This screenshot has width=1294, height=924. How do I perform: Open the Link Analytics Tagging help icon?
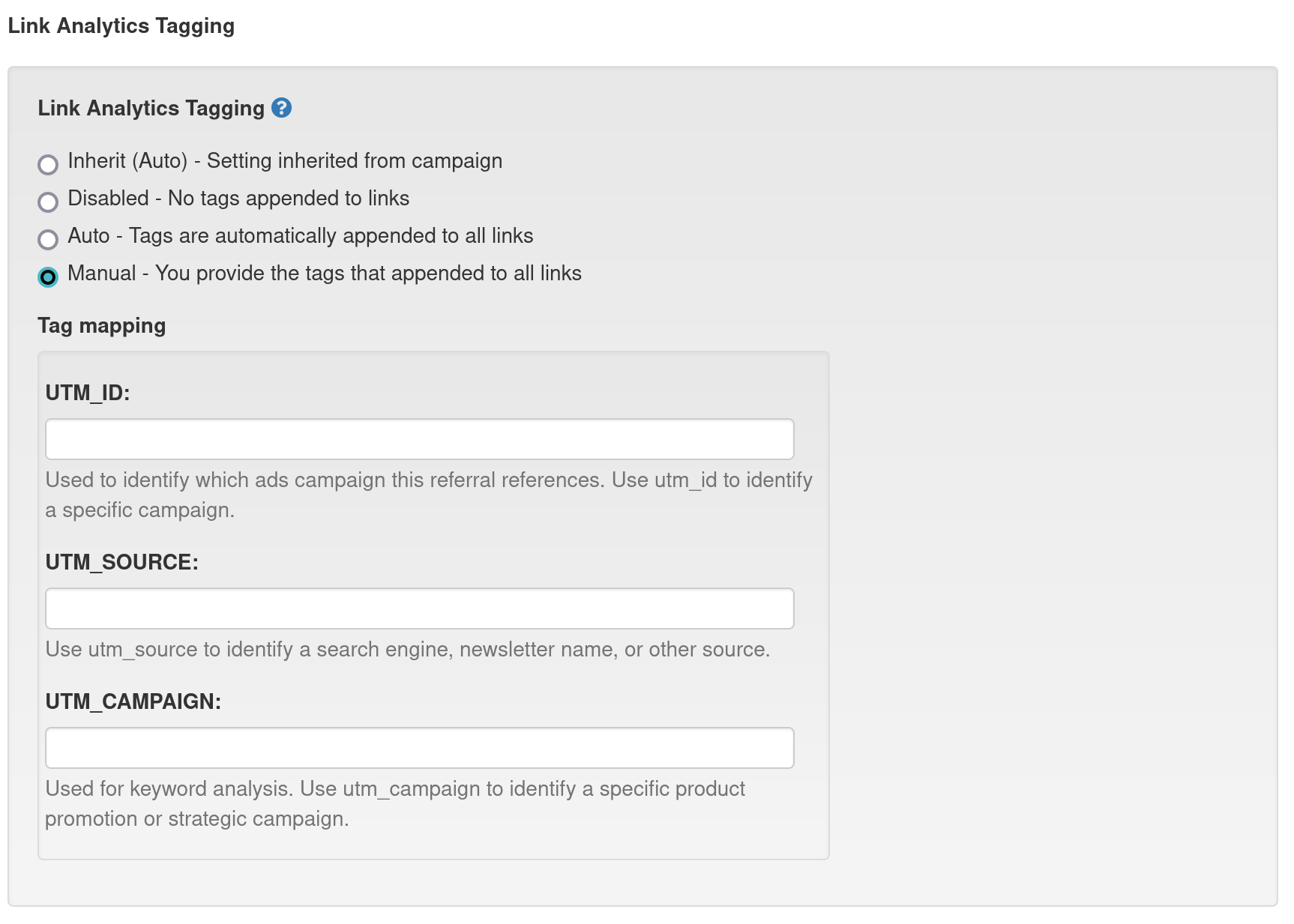[x=281, y=108]
